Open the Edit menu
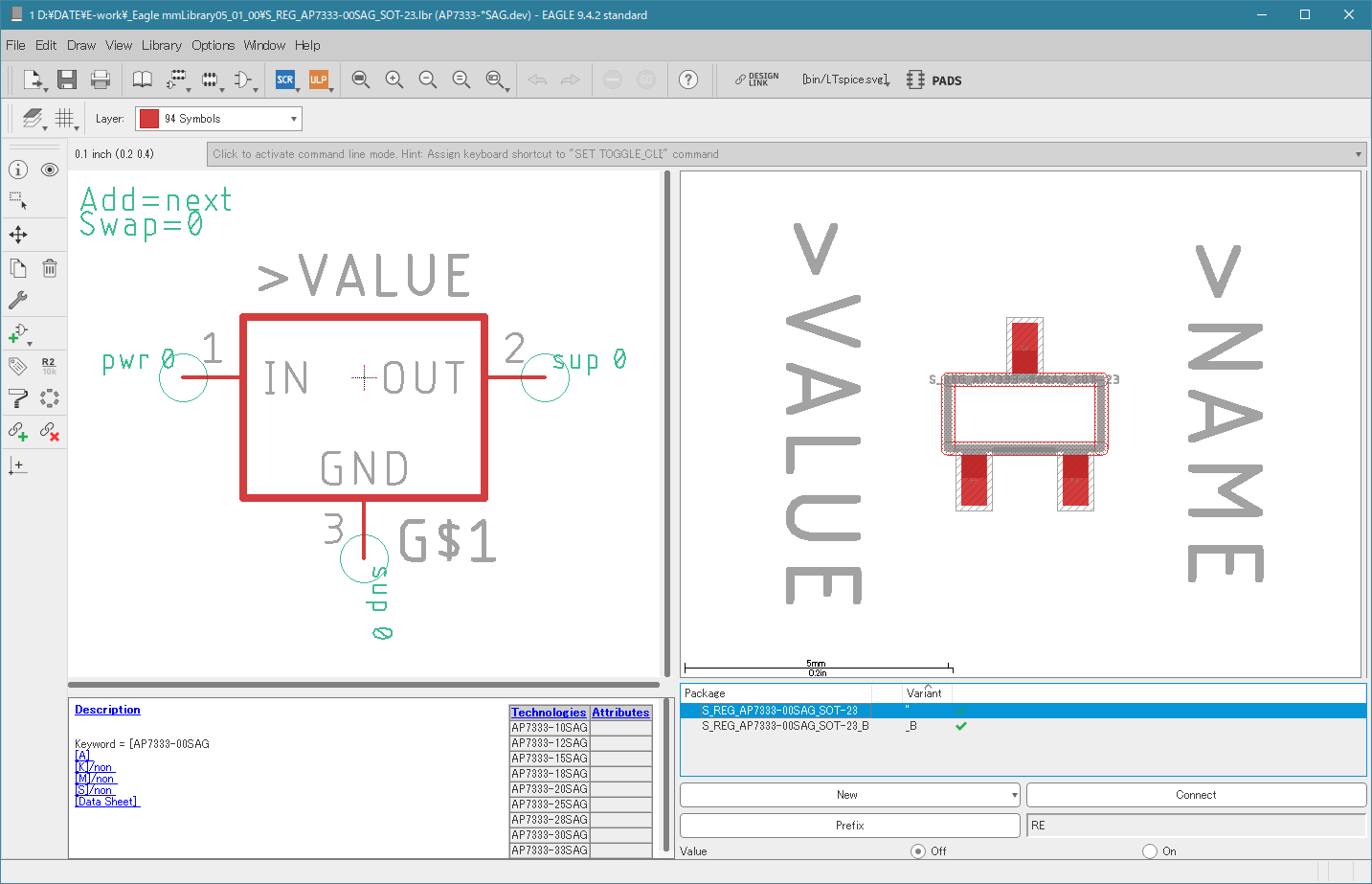The image size is (1372, 884). point(46,45)
